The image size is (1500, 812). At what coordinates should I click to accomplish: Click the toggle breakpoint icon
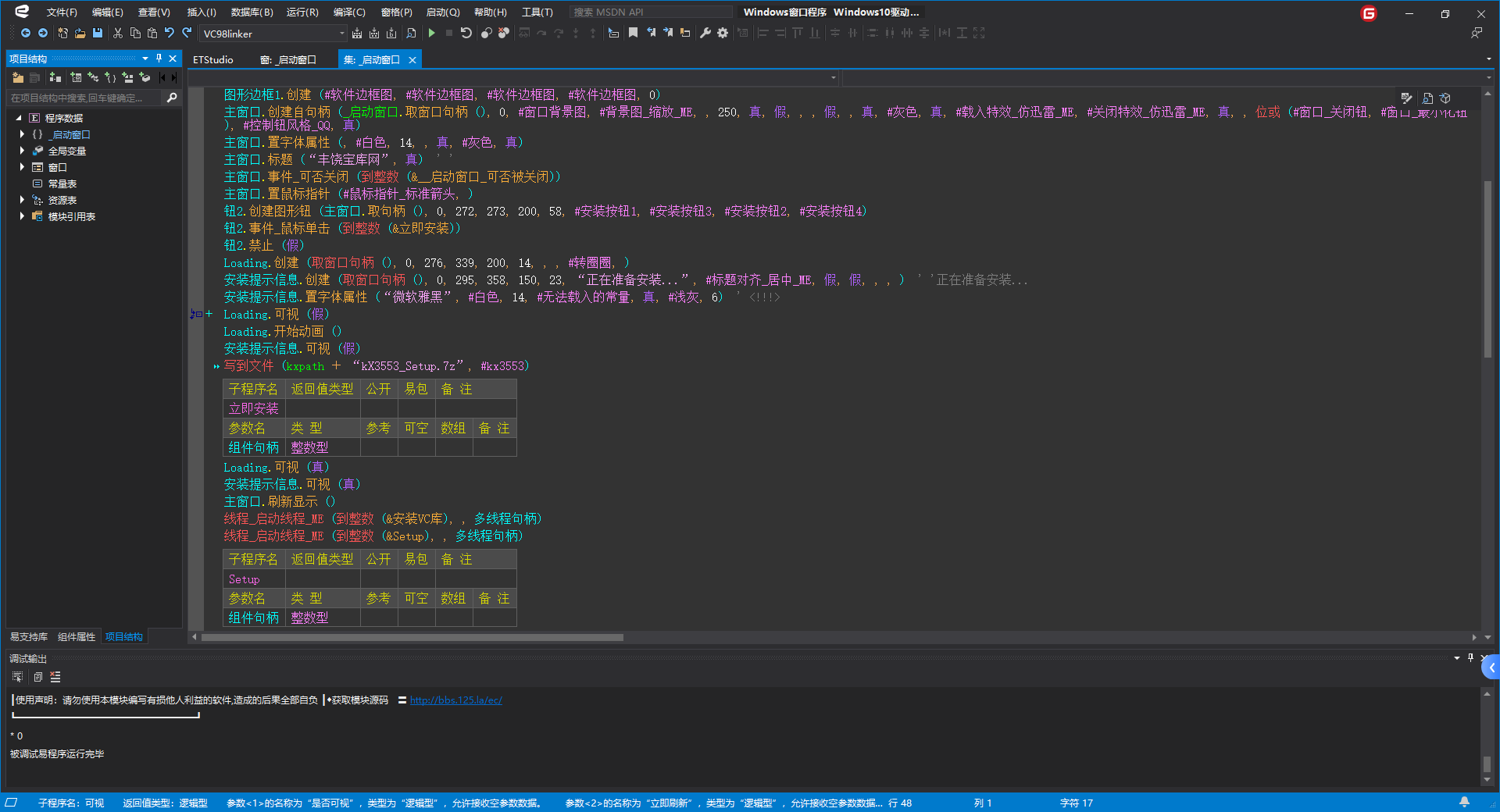coord(486,33)
